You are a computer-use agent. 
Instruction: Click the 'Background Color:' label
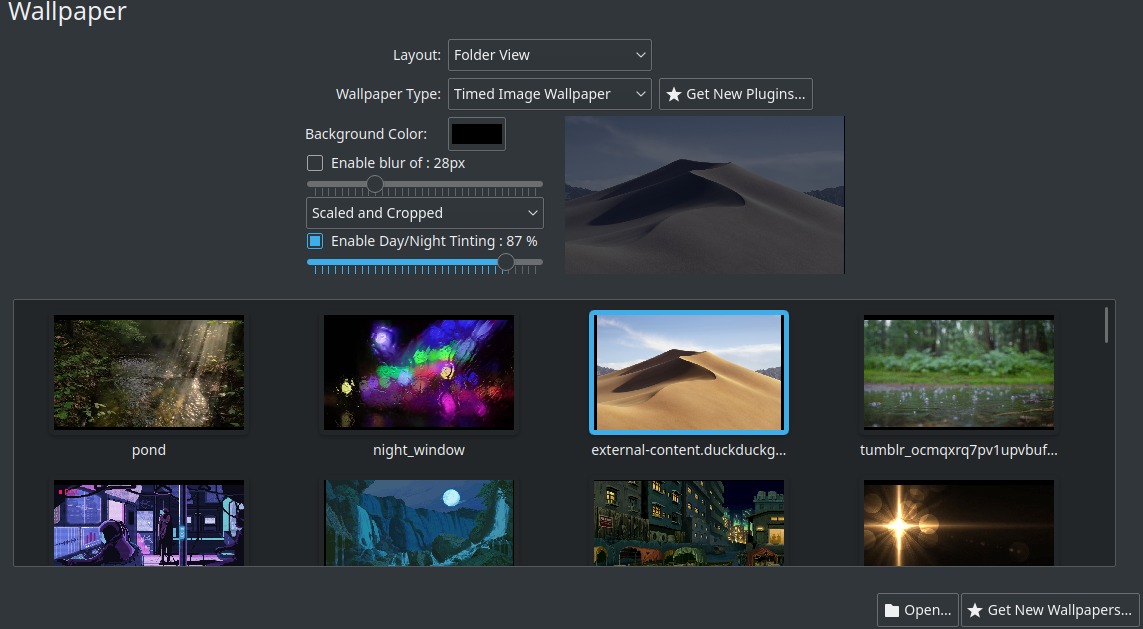tap(366, 134)
